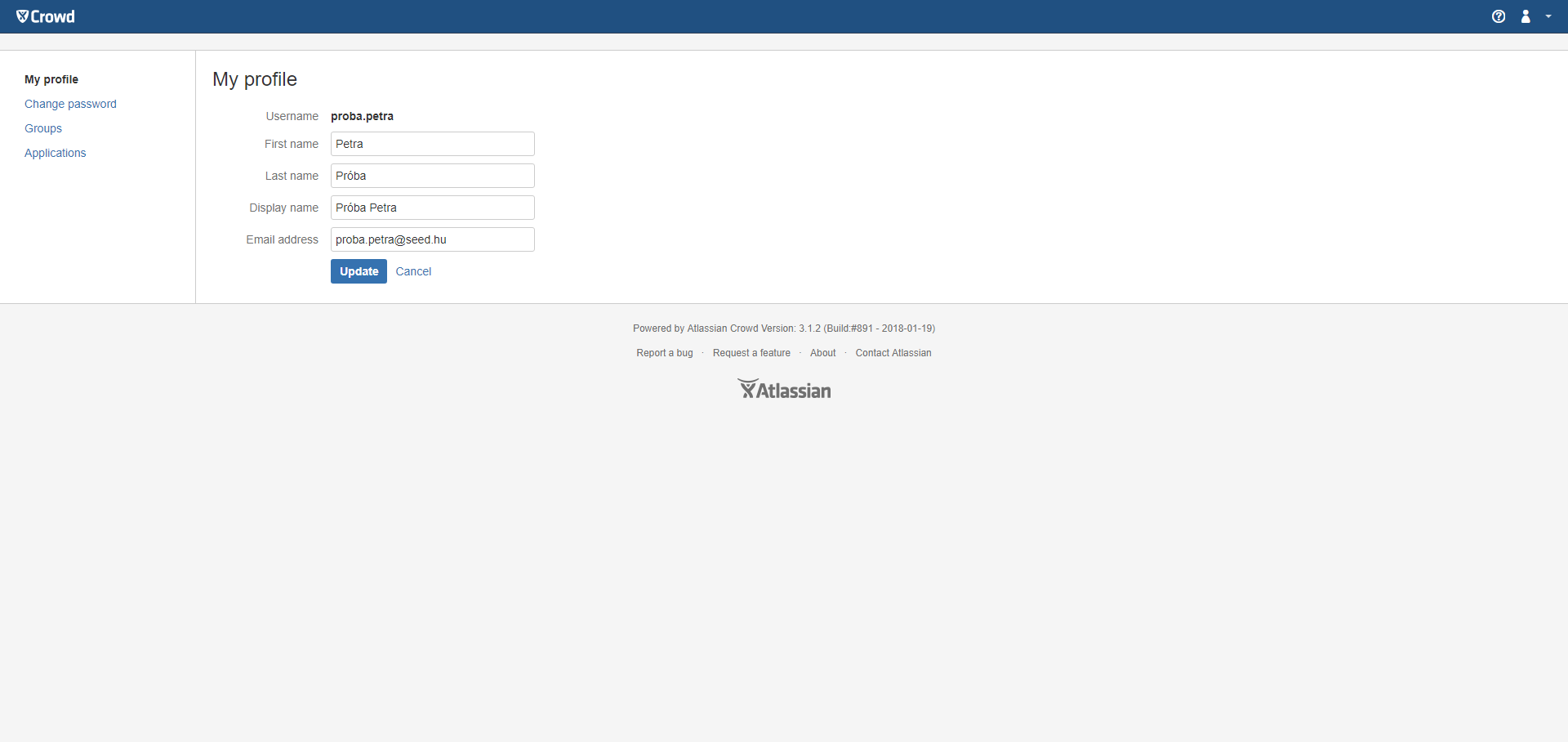The height and width of the screenshot is (742, 1568).
Task: Click the Cancel link
Action: tap(413, 271)
